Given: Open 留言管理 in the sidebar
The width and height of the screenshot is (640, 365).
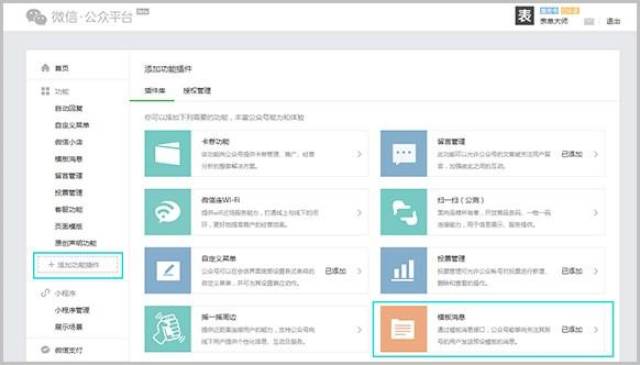Looking at the screenshot, I should pyautogui.click(x=69, y=176).
